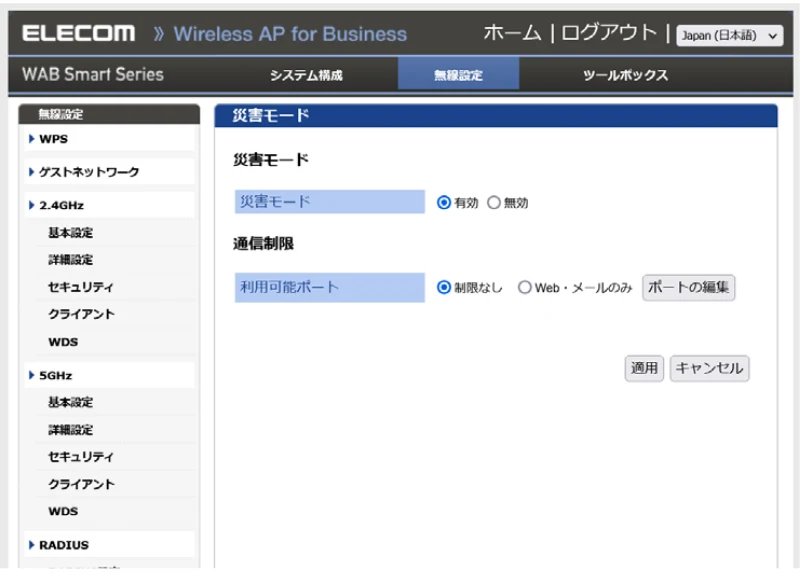Screen dimensions: 800x572
Task: Open WDS under 5GHz
Action: pos(63,511)
